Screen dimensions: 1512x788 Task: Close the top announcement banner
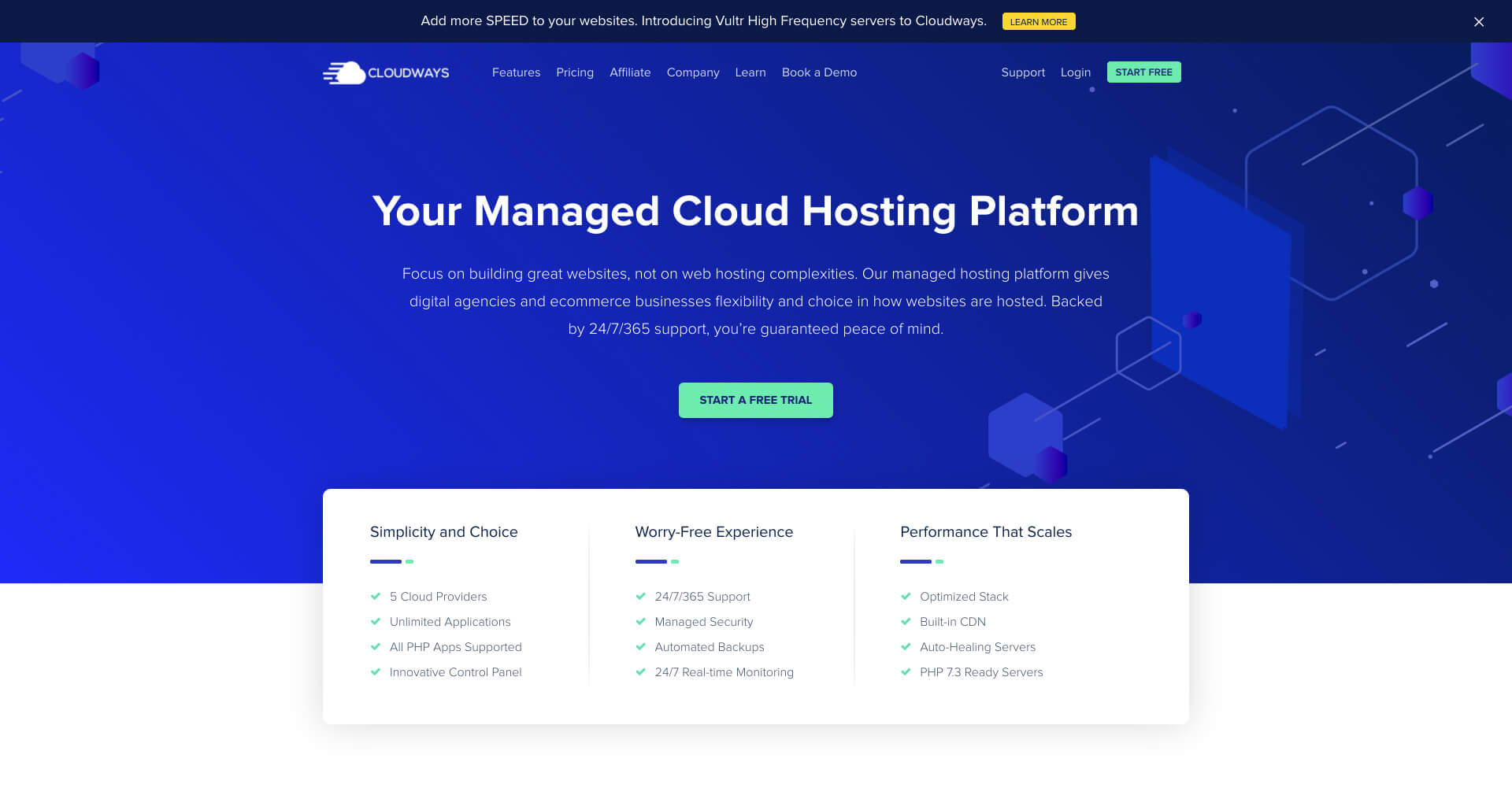(1479, 22)
